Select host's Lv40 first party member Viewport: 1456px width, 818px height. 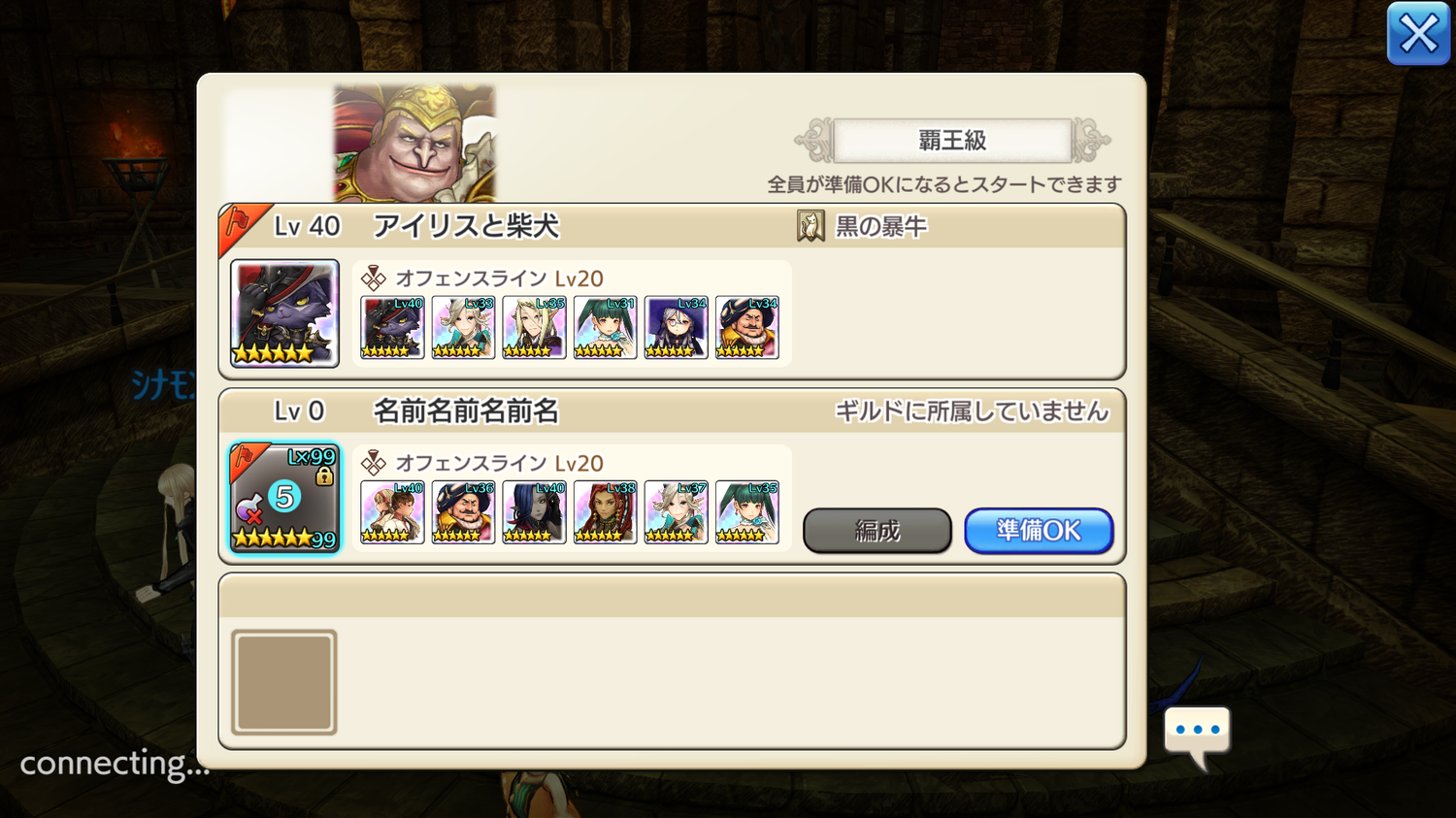pyautogui.click(x=392, y=328)
